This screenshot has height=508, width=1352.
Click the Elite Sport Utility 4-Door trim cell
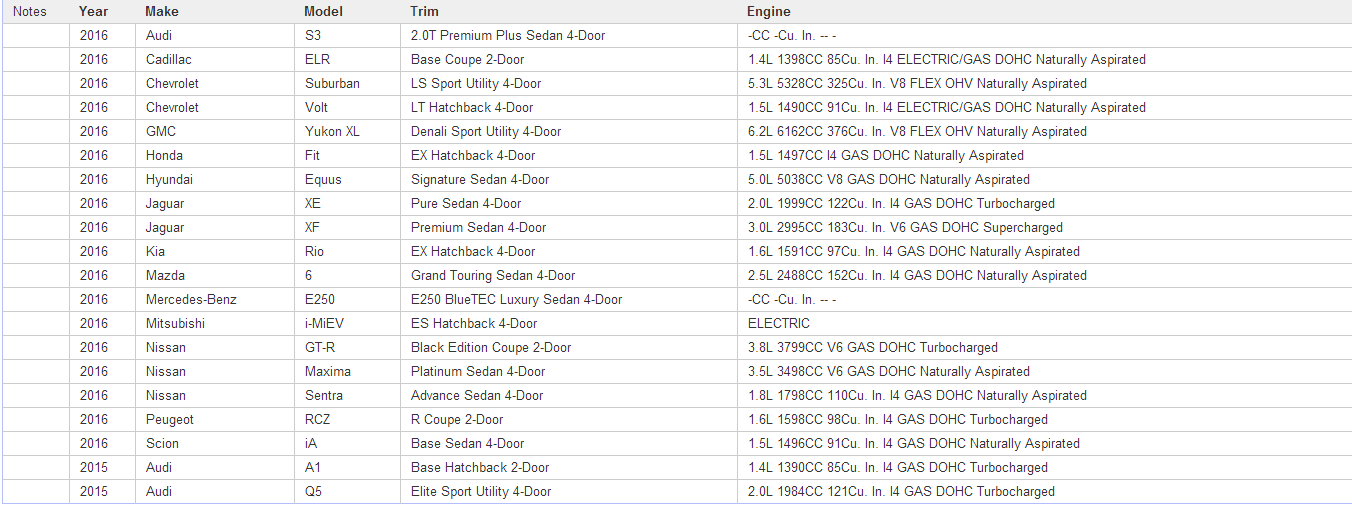pyautogui.click(x=480, y=492)
